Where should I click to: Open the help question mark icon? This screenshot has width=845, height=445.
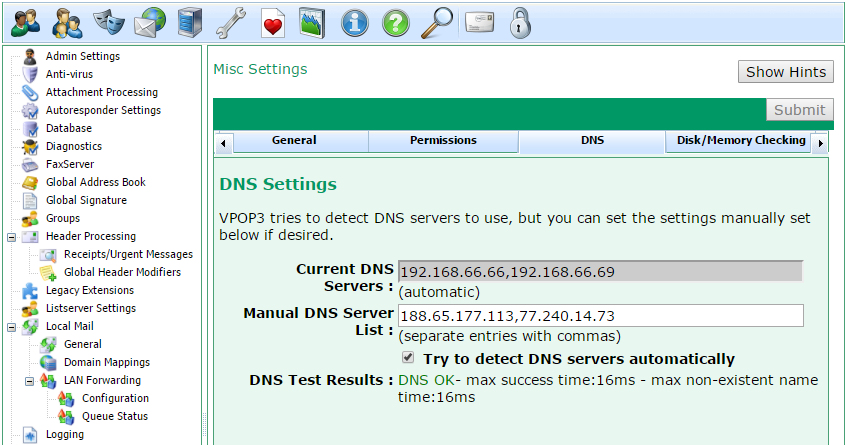396,22
